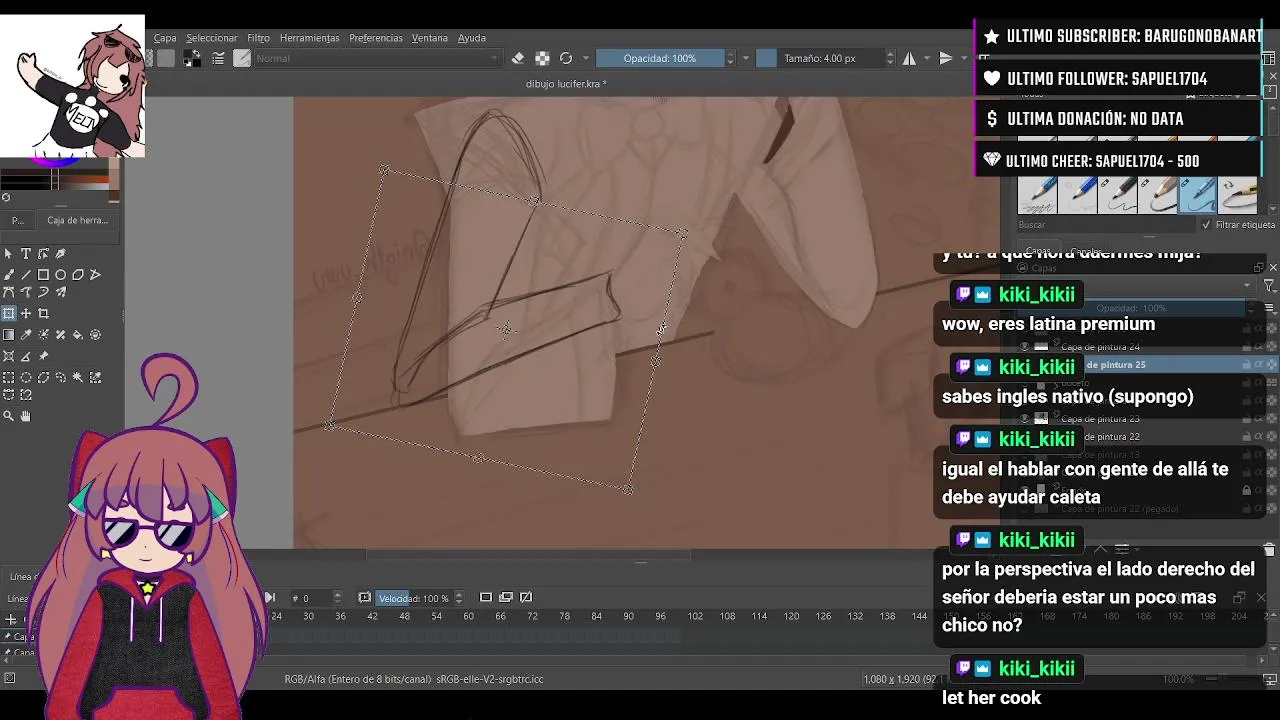This screenshot has height=720, width=1280.
Task: Open the Herramientas menu
Action: pyautogui.click(x=310, y=38)
